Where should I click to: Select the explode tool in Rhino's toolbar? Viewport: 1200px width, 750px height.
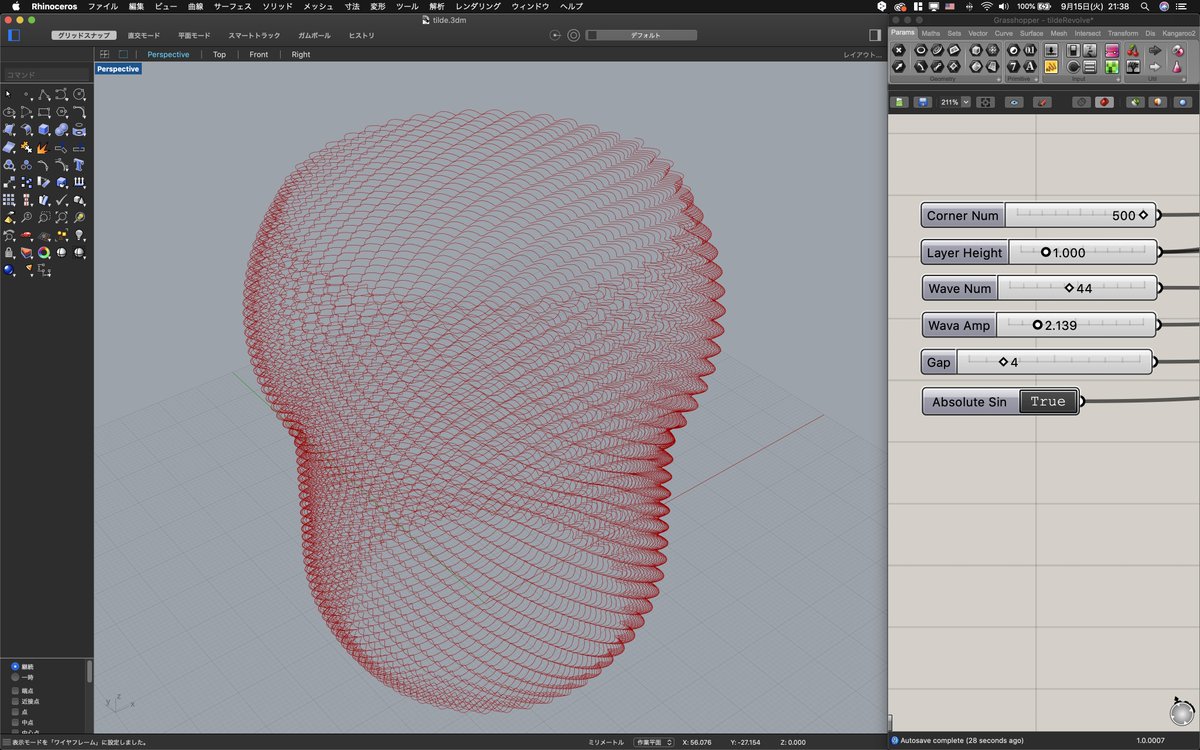click(x=44, y=147)
